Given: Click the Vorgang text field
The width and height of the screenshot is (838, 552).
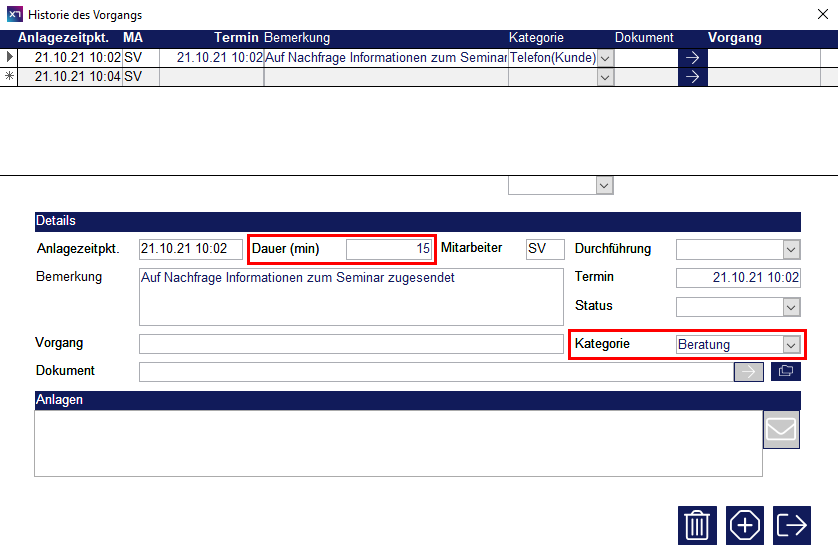Looking at the screenshot, I should click(350, 344).
